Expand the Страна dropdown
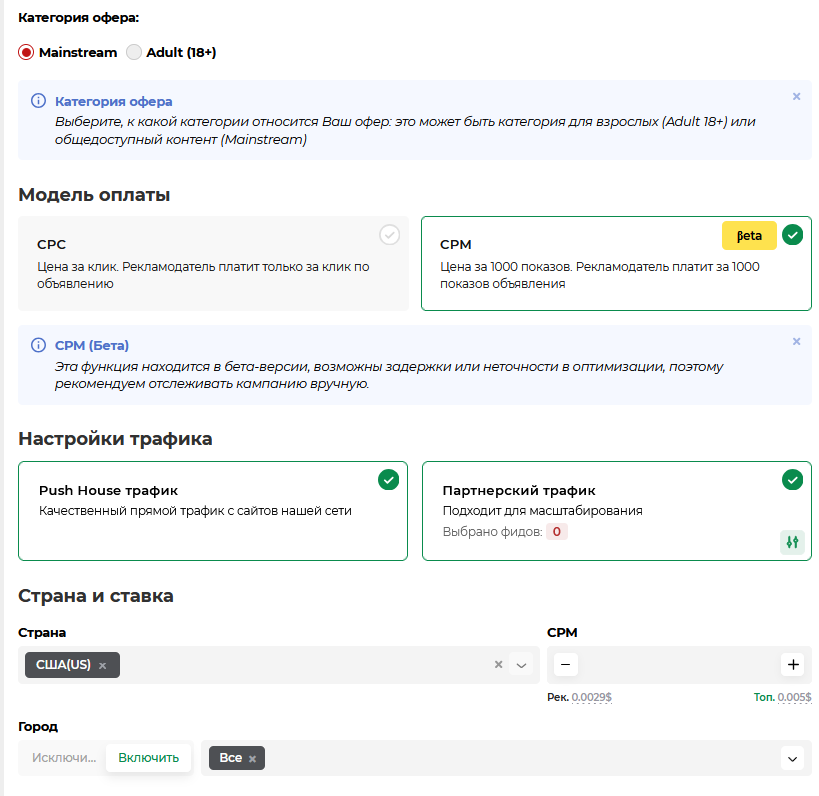This screenshot has height=796, width=819. (520, 665)
